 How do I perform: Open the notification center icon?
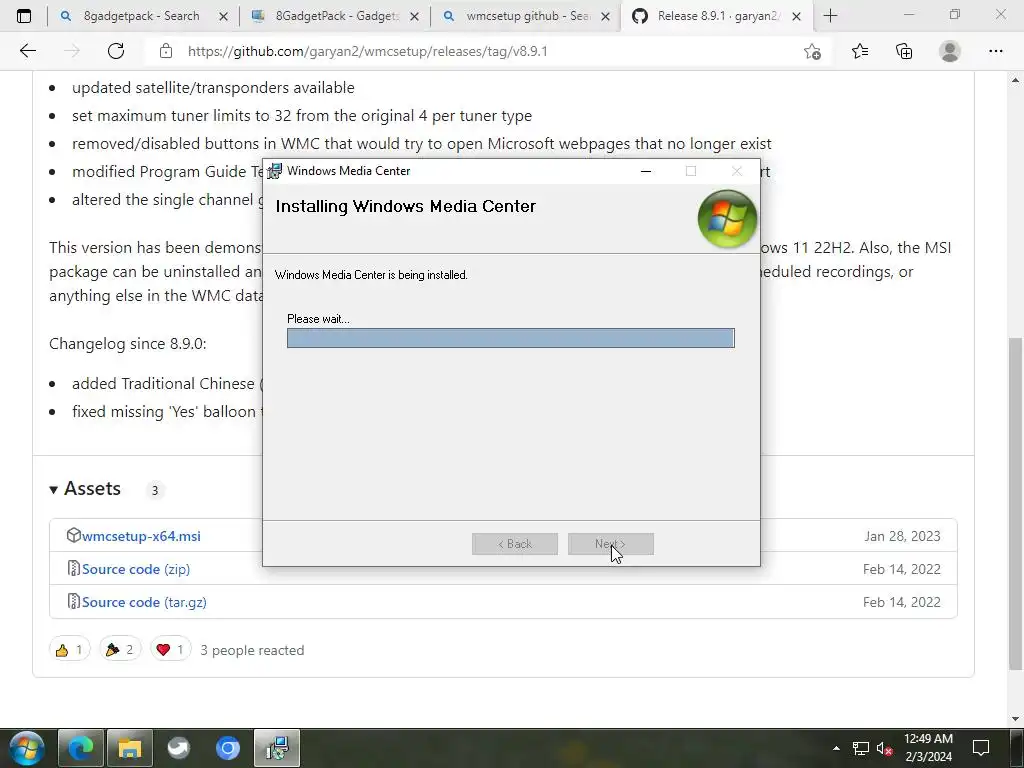click(980, 748)
